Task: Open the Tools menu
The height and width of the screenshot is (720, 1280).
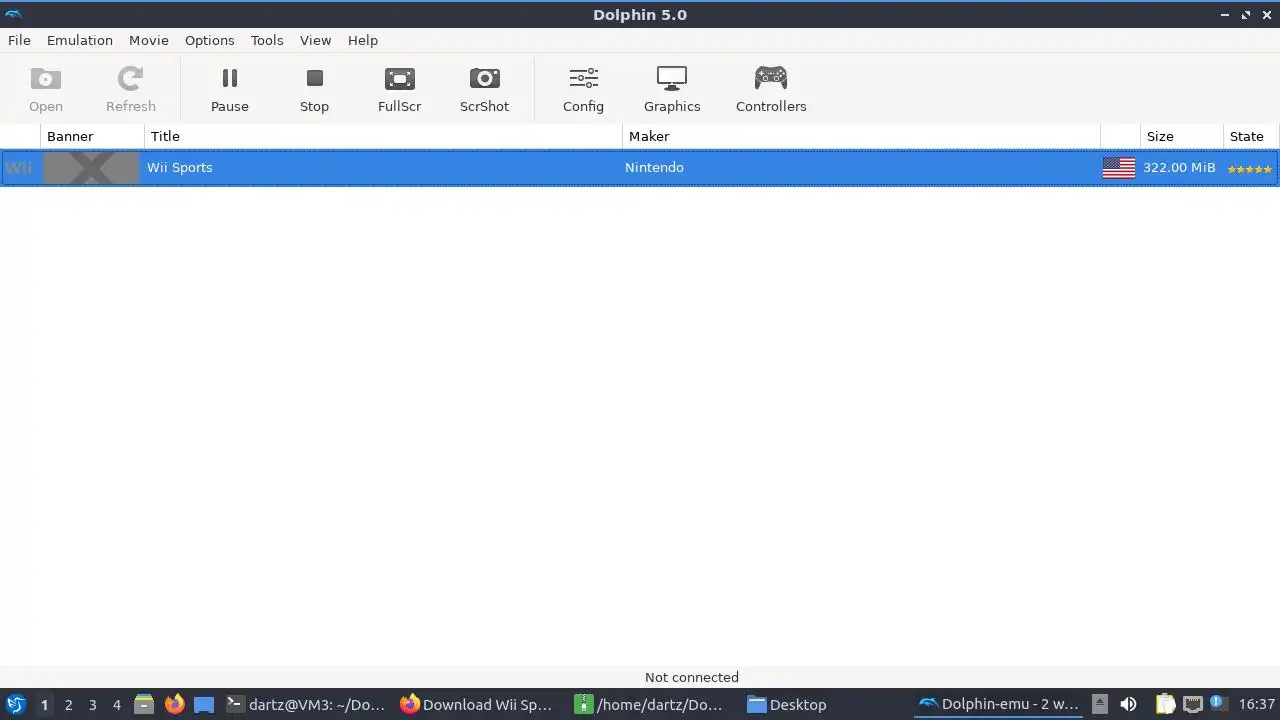Action: click(x=267, y=40)
